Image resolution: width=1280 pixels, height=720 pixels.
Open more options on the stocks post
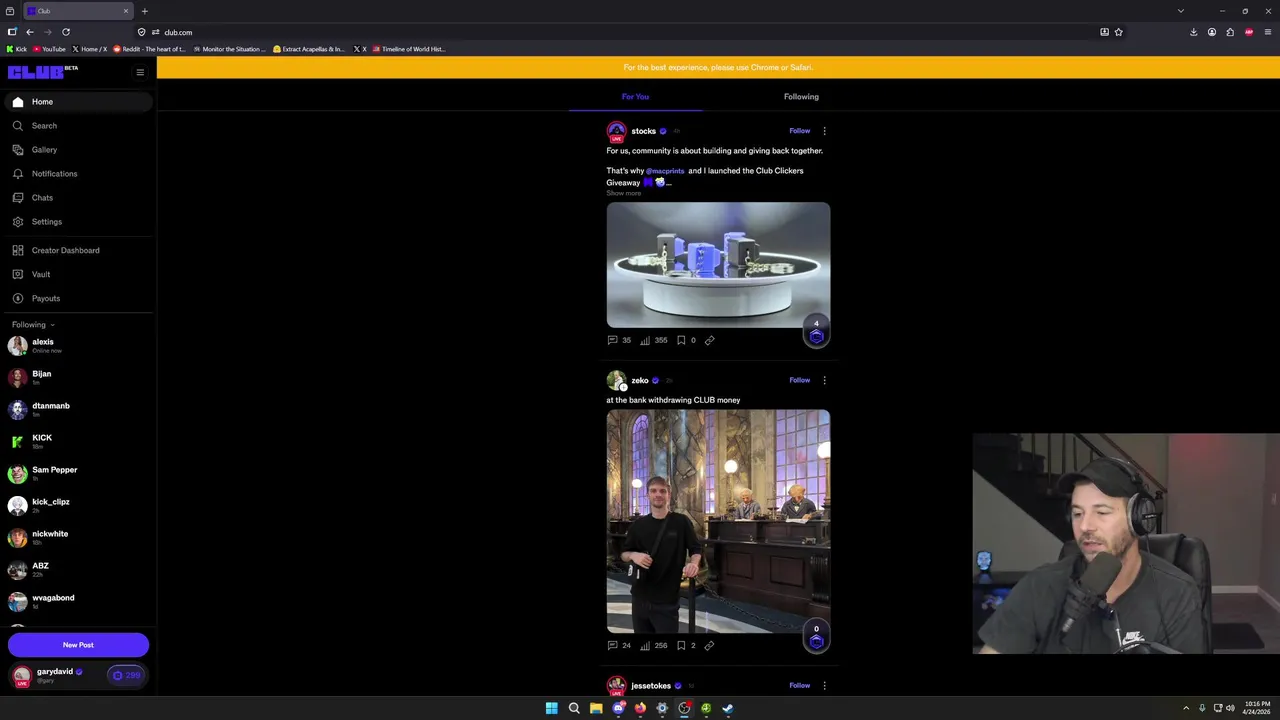(x=824, y=131)
